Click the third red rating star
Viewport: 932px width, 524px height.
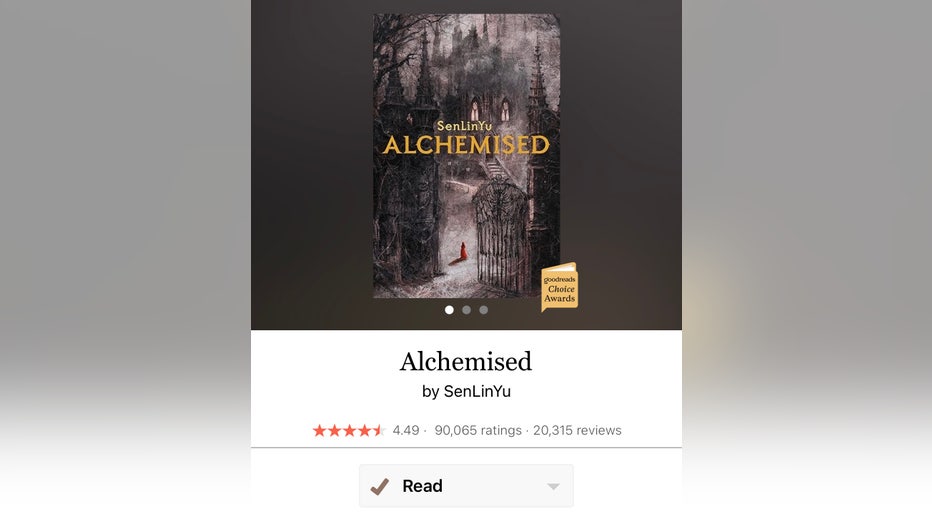[350, 430]
